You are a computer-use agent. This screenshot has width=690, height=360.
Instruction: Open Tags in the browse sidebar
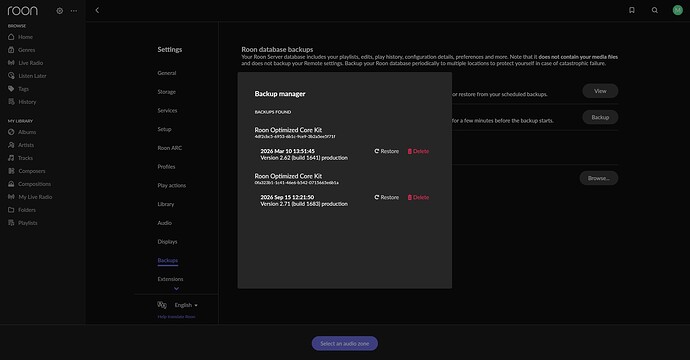(x=18, y=89)
